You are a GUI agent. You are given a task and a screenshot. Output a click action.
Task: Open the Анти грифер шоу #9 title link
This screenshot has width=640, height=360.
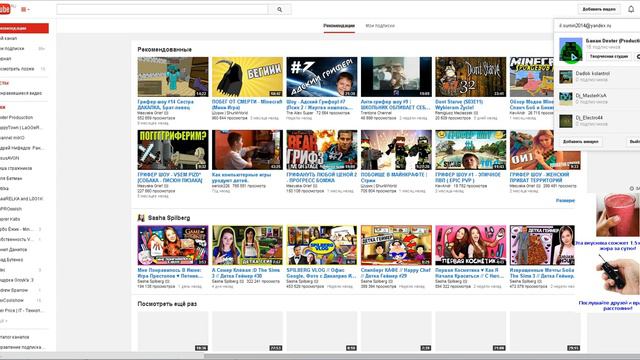(x=395, y=104)
